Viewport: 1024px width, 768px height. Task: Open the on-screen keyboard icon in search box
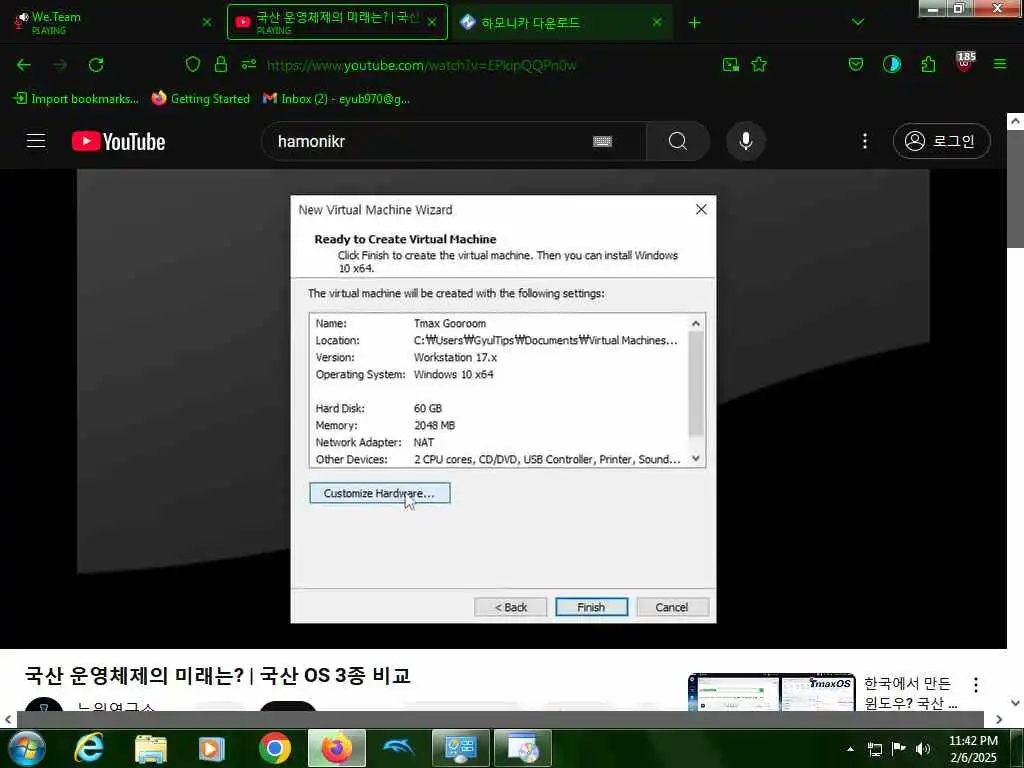coord(602,141)
